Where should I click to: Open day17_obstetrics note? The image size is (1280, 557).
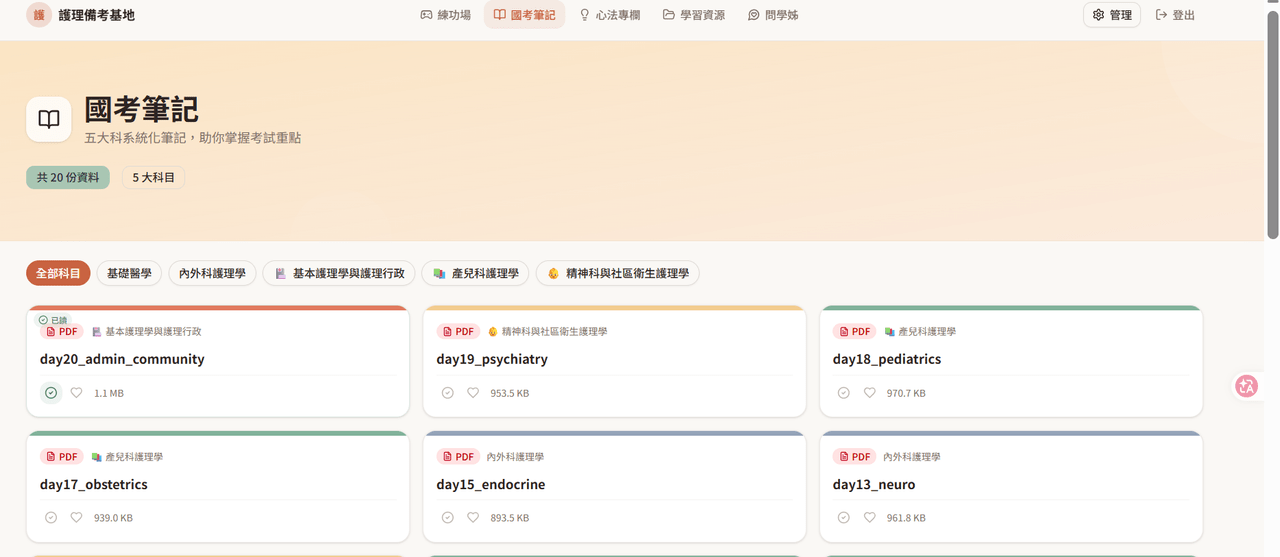click(x=94, y=484)
